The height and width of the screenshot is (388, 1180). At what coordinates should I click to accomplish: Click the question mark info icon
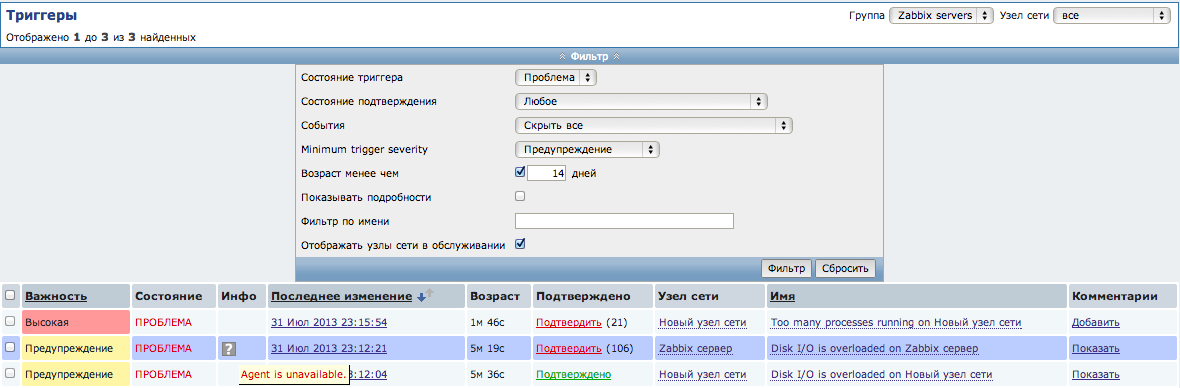click(229, 348)
